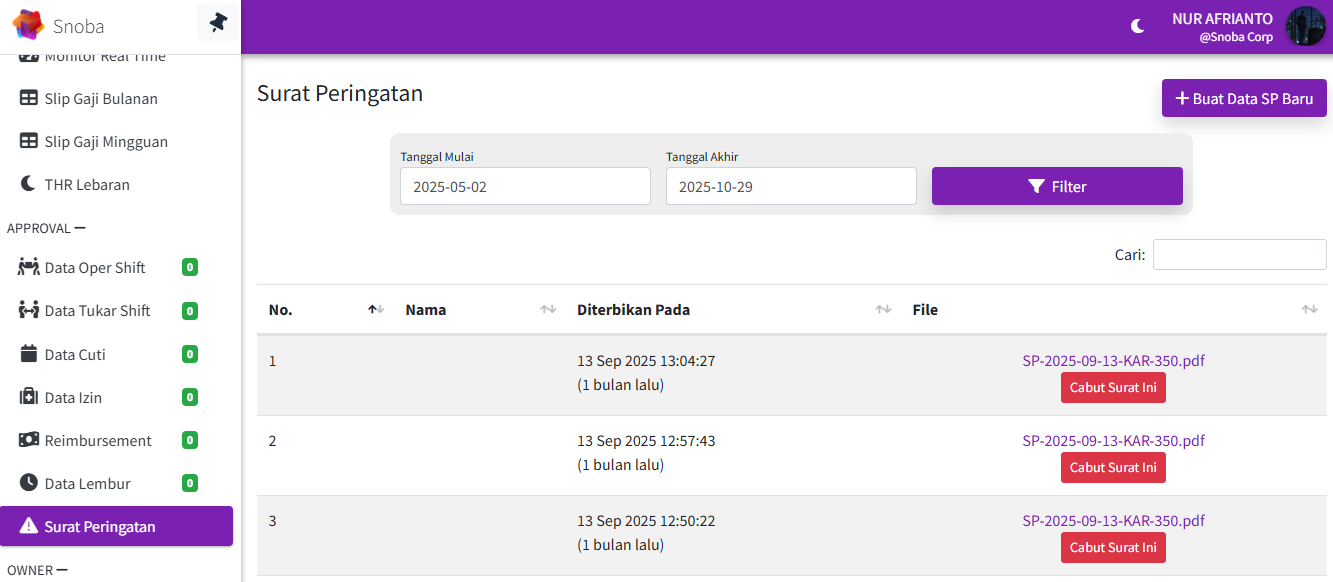
Task: Click the Cari search input field
Action: tap(1239, 255)
